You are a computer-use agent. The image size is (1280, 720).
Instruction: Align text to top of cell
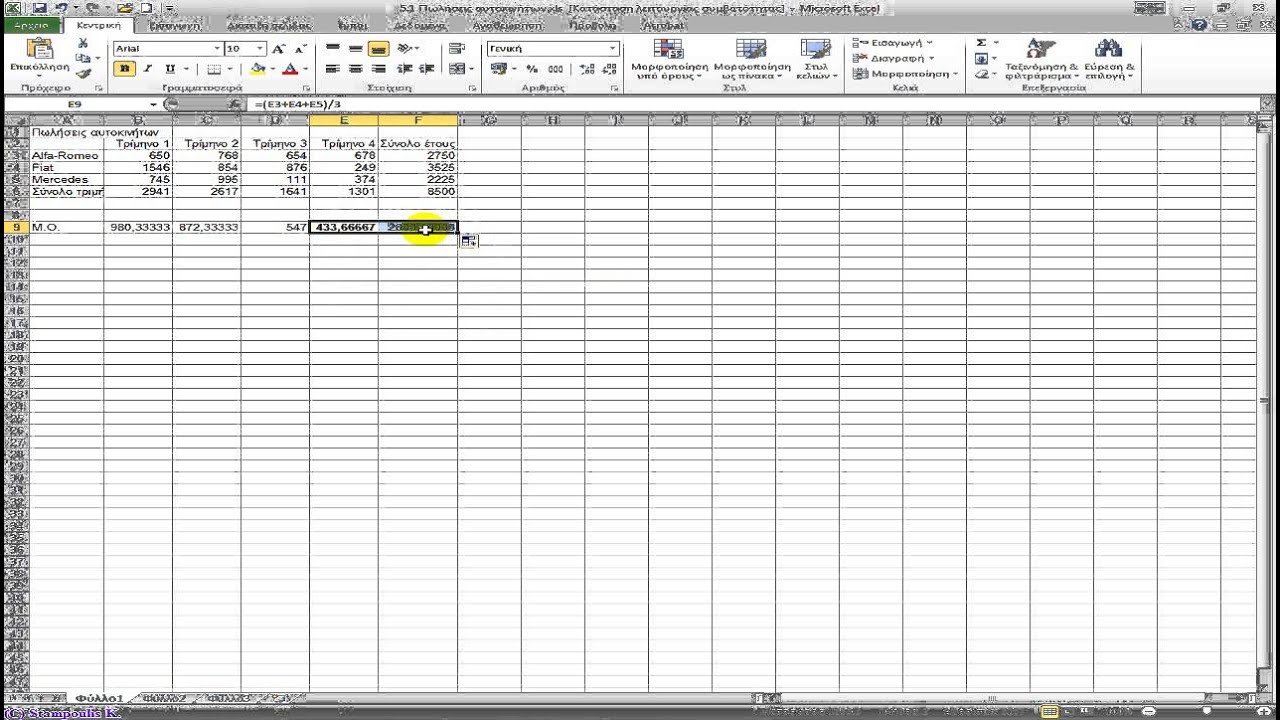(333, 48)
